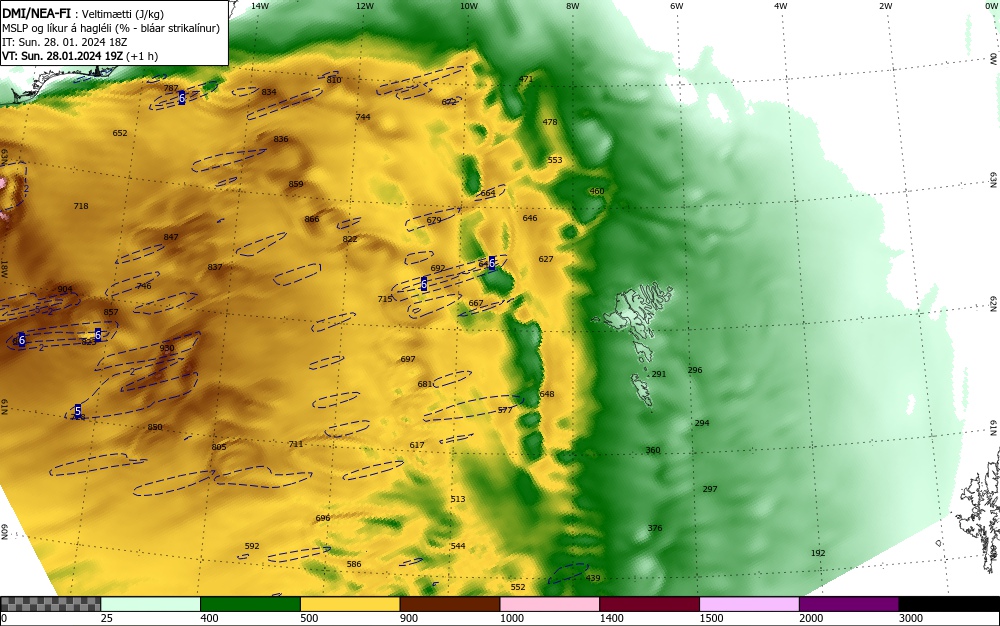Click the blue '5' hail probability marker
The image size is (1000, 626).
[78, 411]
